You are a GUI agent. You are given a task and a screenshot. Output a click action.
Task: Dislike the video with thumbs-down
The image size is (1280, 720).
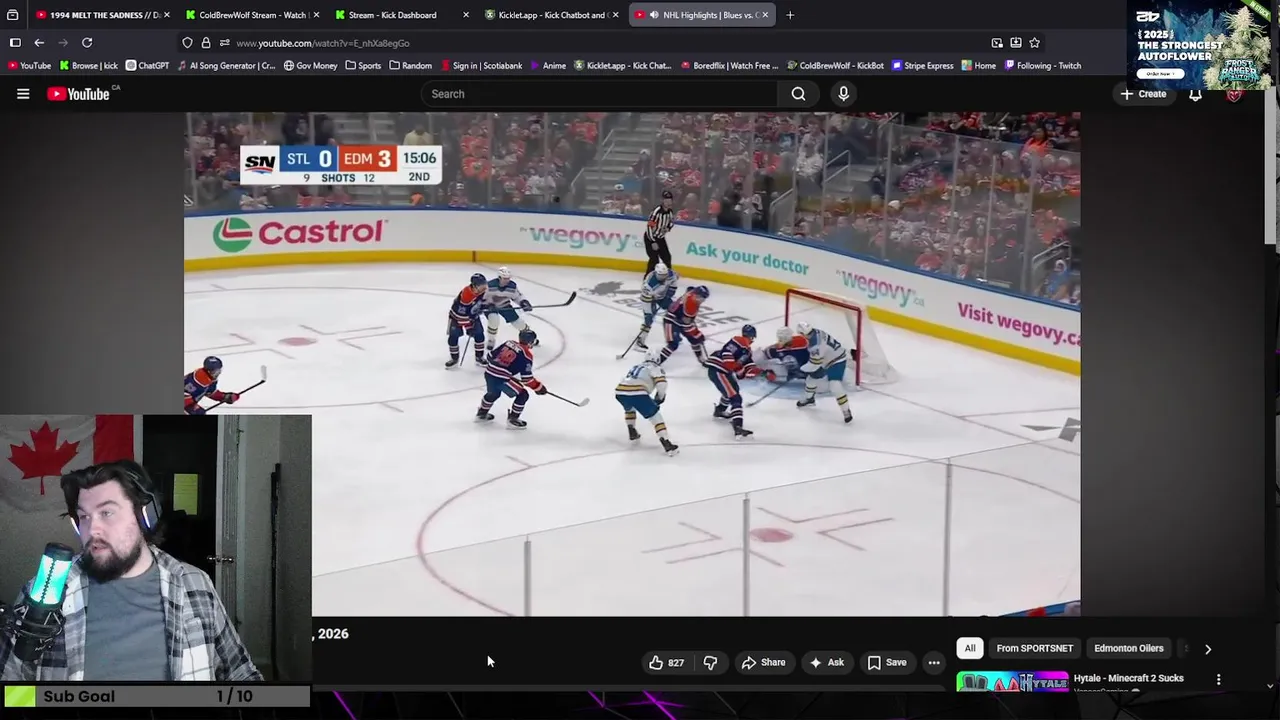click(710, 662)
